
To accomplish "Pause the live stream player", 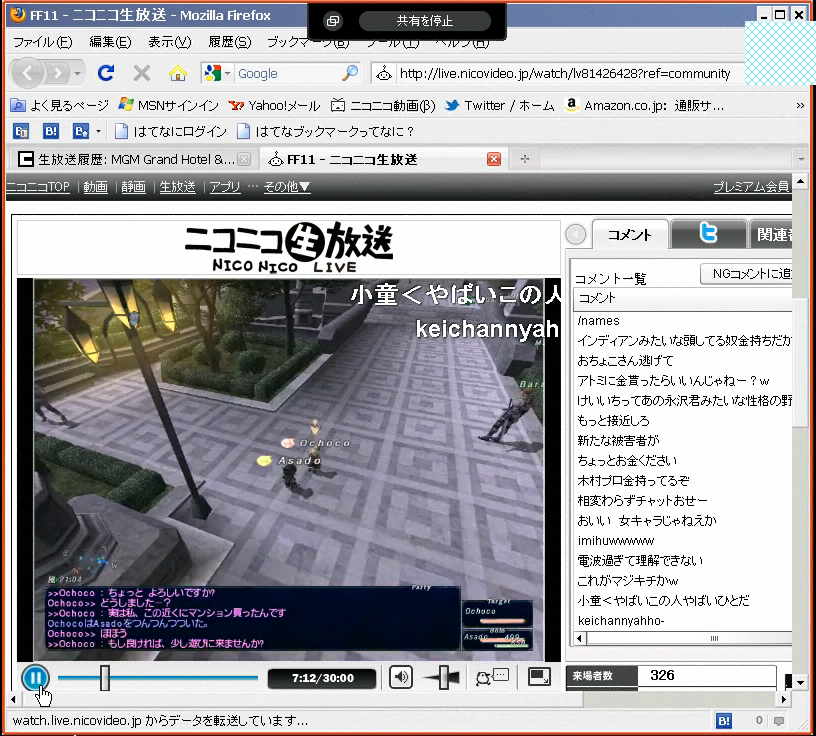I will click(35, 677).
